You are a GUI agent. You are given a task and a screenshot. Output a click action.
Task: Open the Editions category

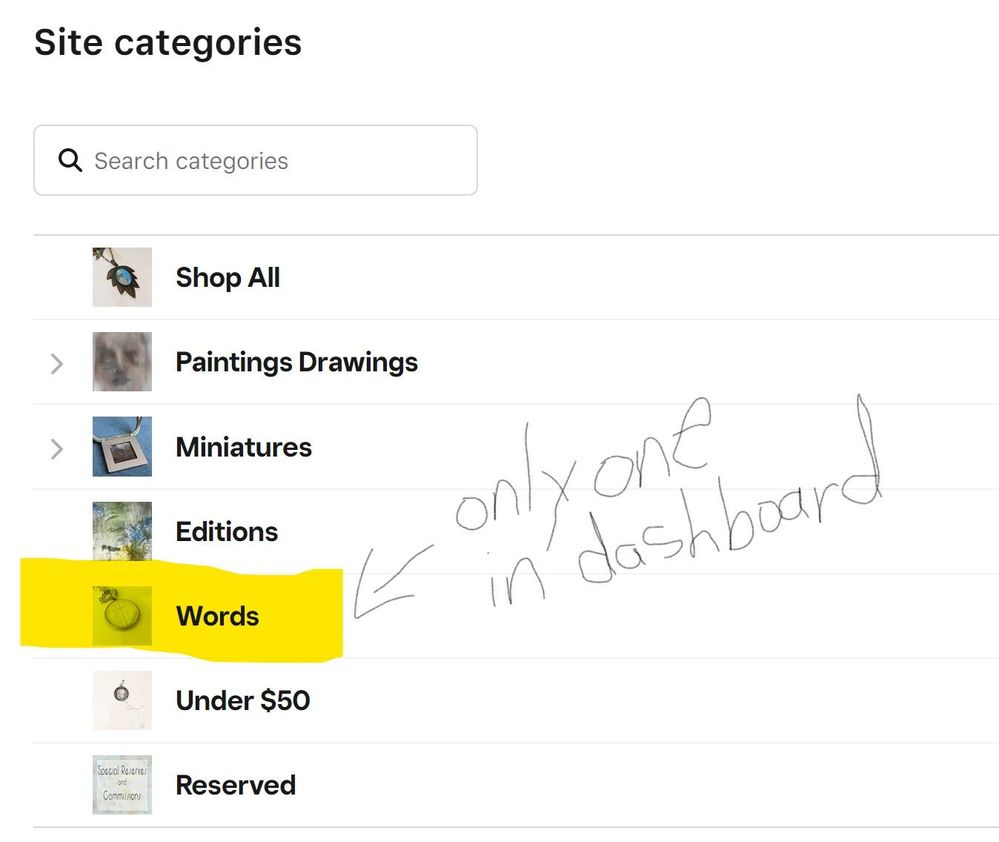click(x=227, y=531)
